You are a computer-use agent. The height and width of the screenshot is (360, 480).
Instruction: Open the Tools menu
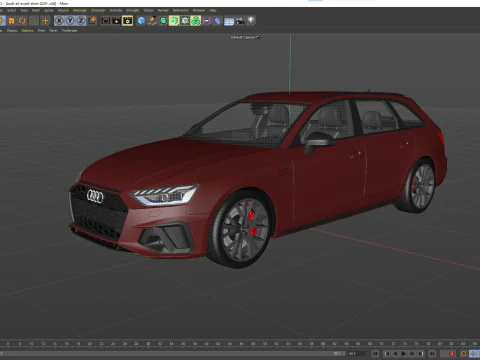[x=24, y=11]
